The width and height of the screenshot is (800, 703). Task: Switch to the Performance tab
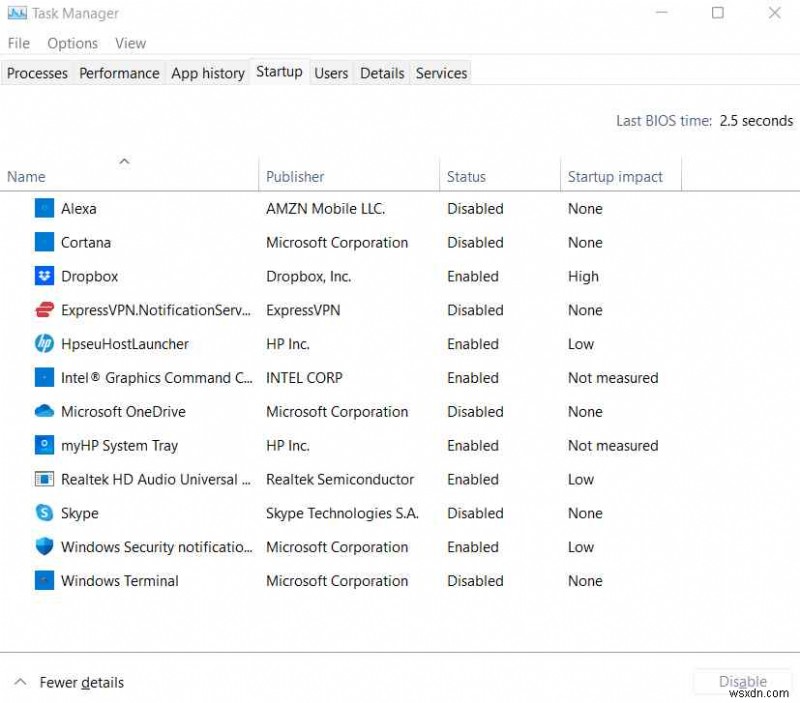pyautogui.click(x=119, y=73)
